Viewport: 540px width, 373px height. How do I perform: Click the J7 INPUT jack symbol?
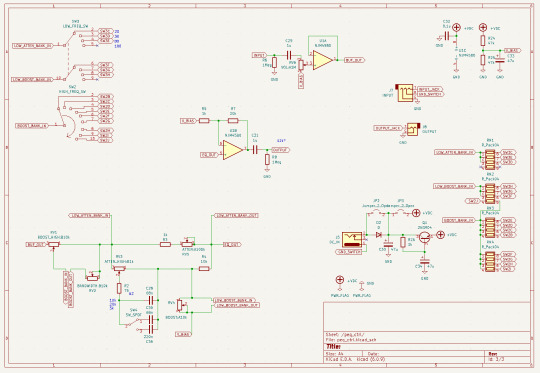(405, 92)
